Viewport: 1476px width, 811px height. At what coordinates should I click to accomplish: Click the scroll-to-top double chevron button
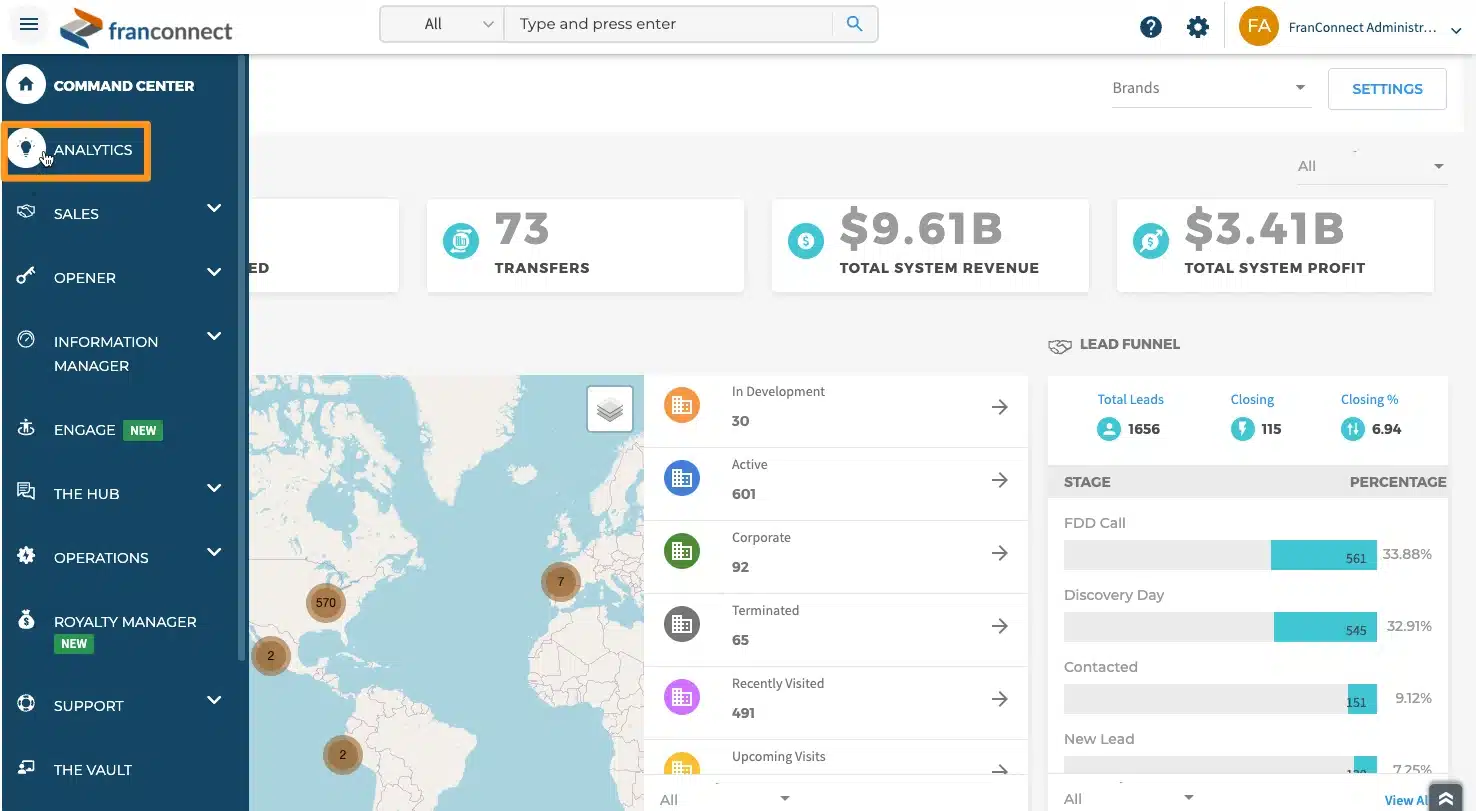tap(1444, 798)
